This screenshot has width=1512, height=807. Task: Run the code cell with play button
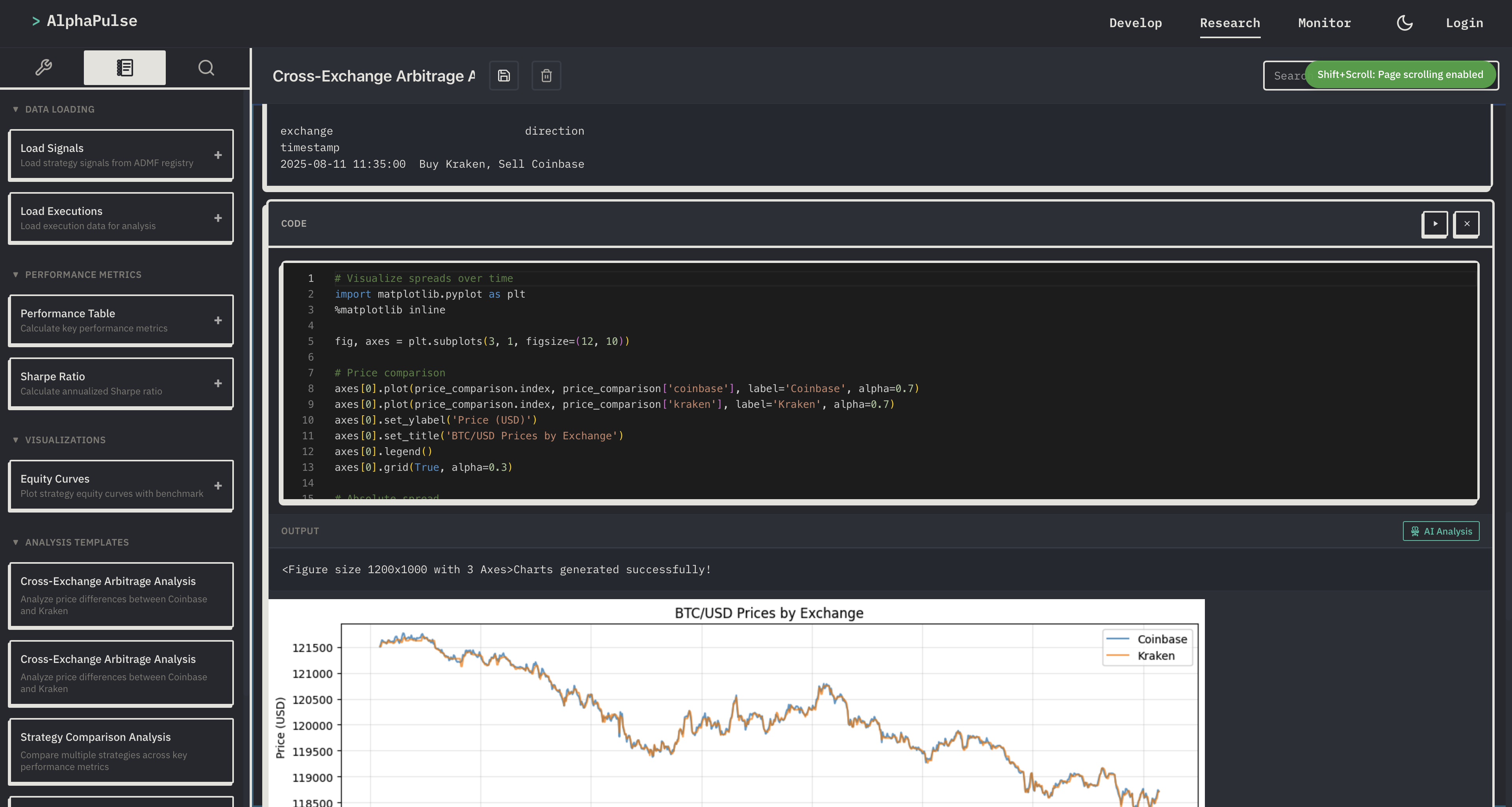click(x=1434, y=224)
